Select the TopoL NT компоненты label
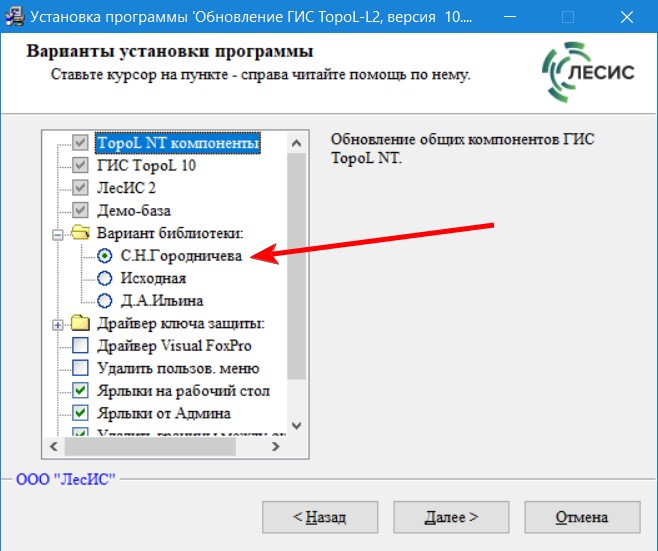The image size is (658, 551). coord(178,143)
